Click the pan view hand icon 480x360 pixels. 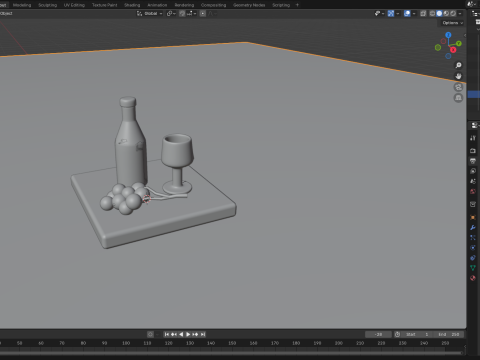[458, 76]
